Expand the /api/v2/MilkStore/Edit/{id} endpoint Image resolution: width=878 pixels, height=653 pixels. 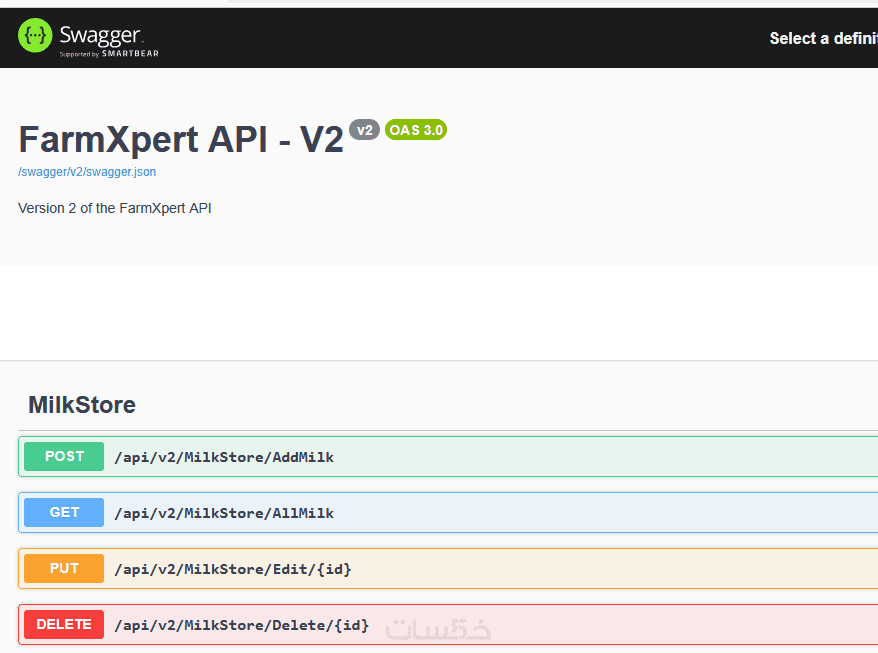click(x=233, y=569)
